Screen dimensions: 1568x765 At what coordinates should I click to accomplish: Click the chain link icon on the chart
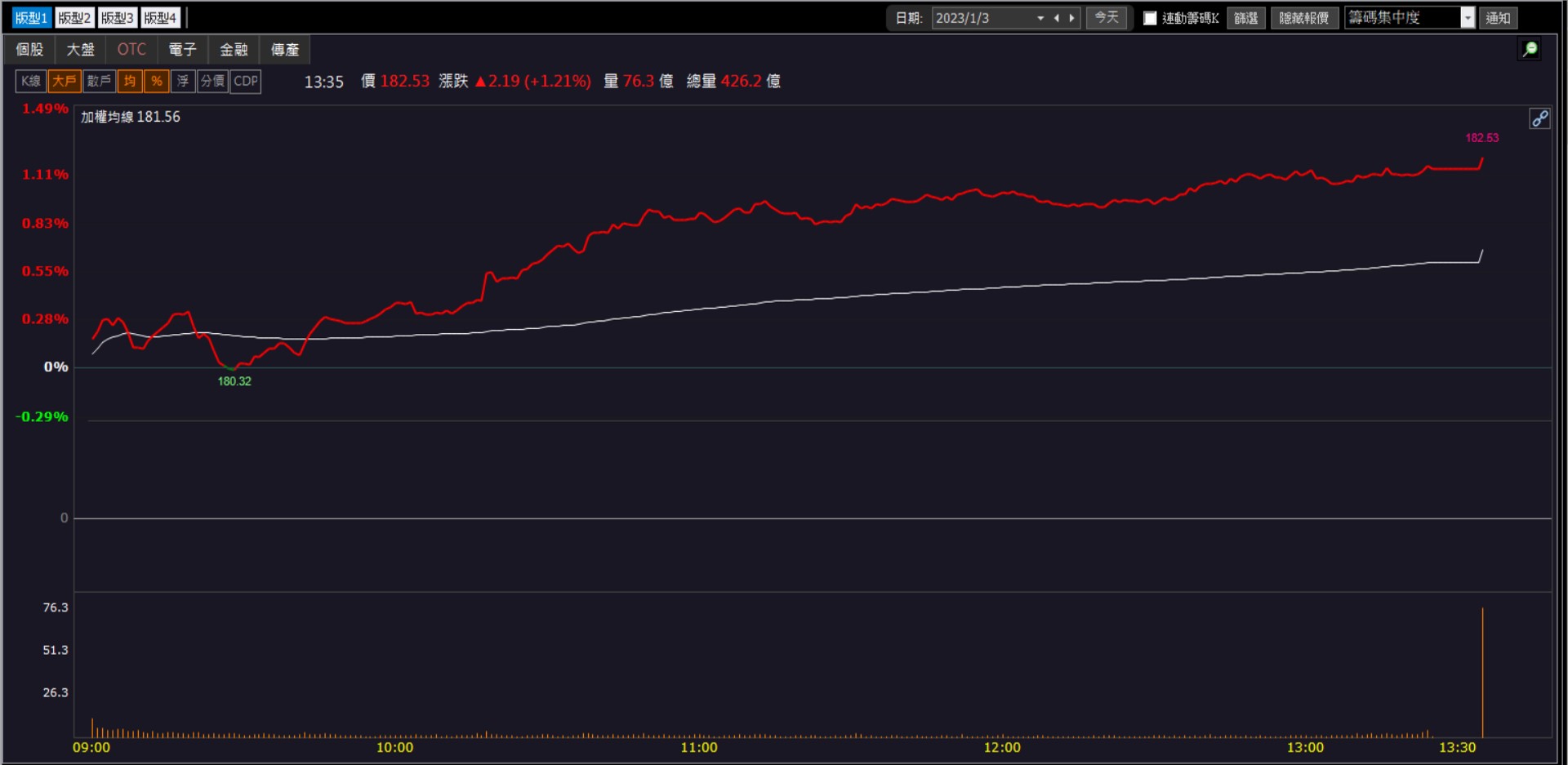coord(1539,119)
